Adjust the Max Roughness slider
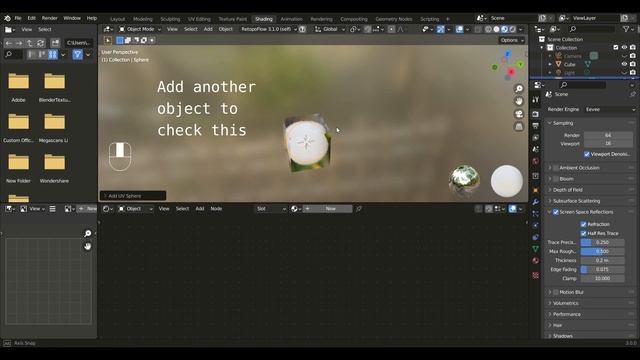 602,251
